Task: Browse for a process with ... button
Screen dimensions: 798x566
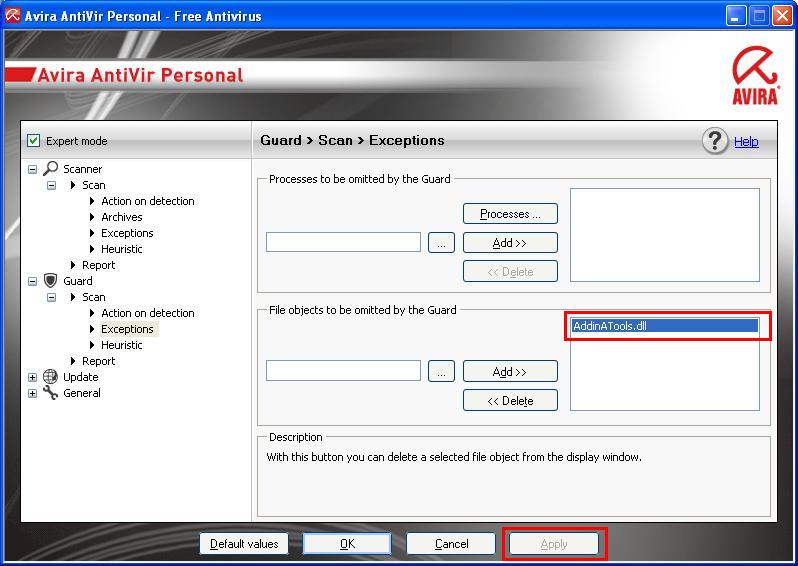Action: pyautogui.click(x=441, y=243)
